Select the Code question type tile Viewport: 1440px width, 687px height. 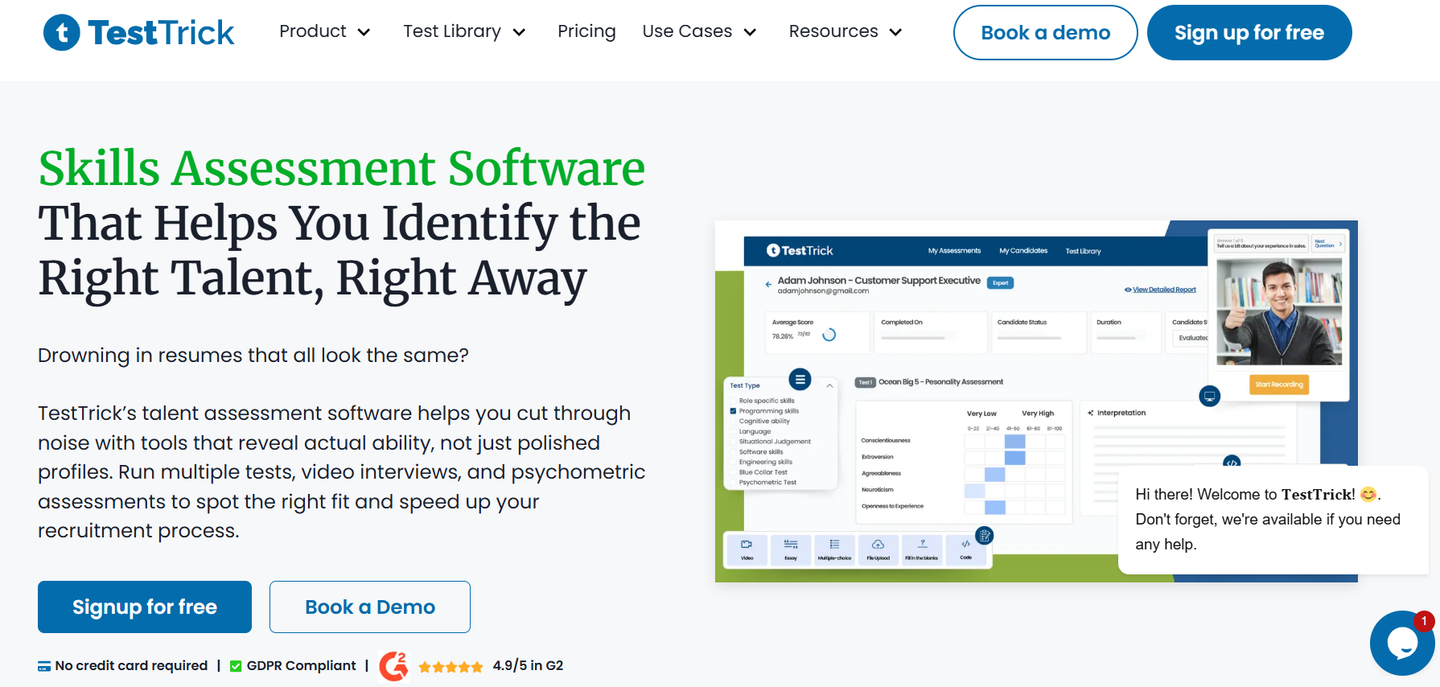pyautogui.click(x=966, y=550)
